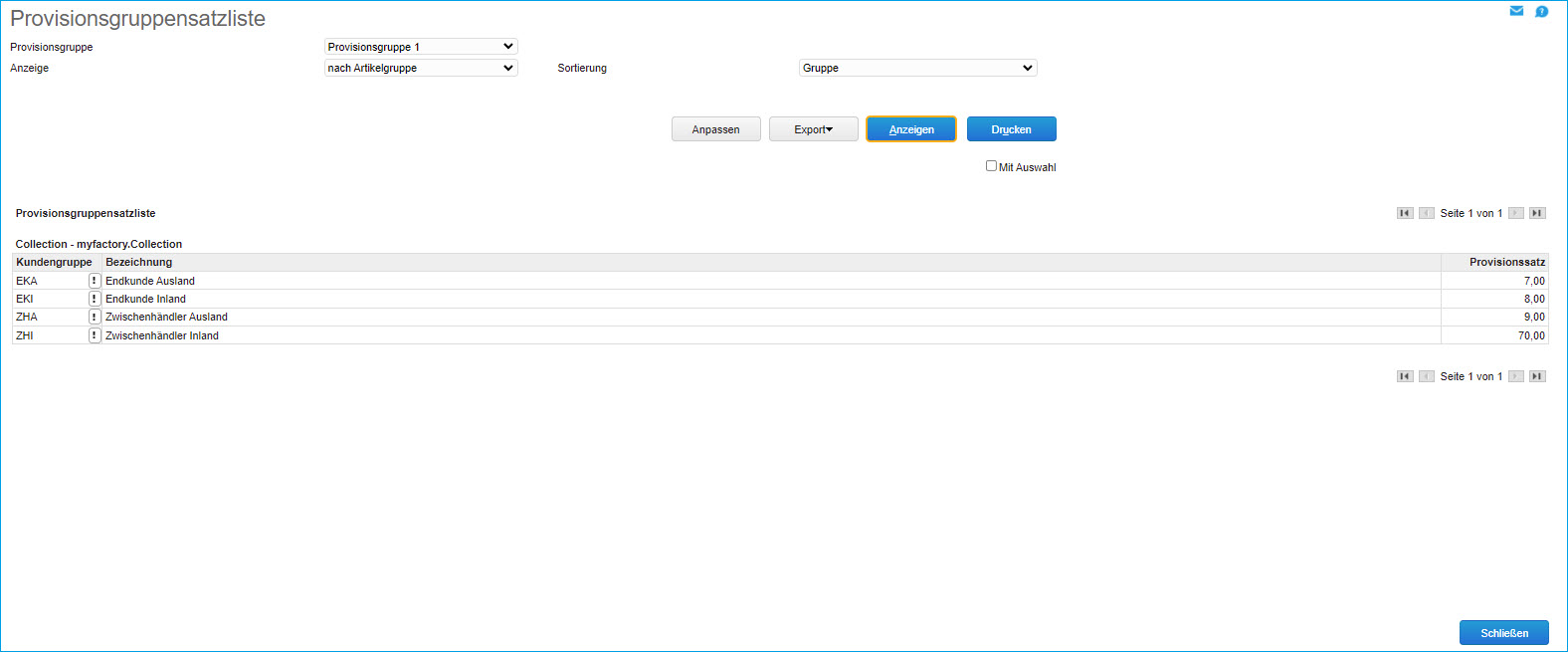Click the 9,00 commission rate value

click(1534, 317)
